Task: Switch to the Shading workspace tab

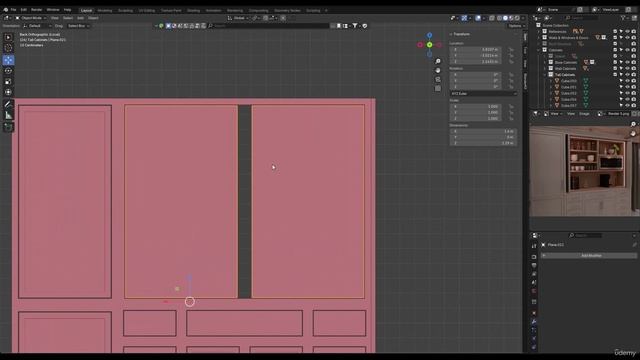Action: point(193,10)
